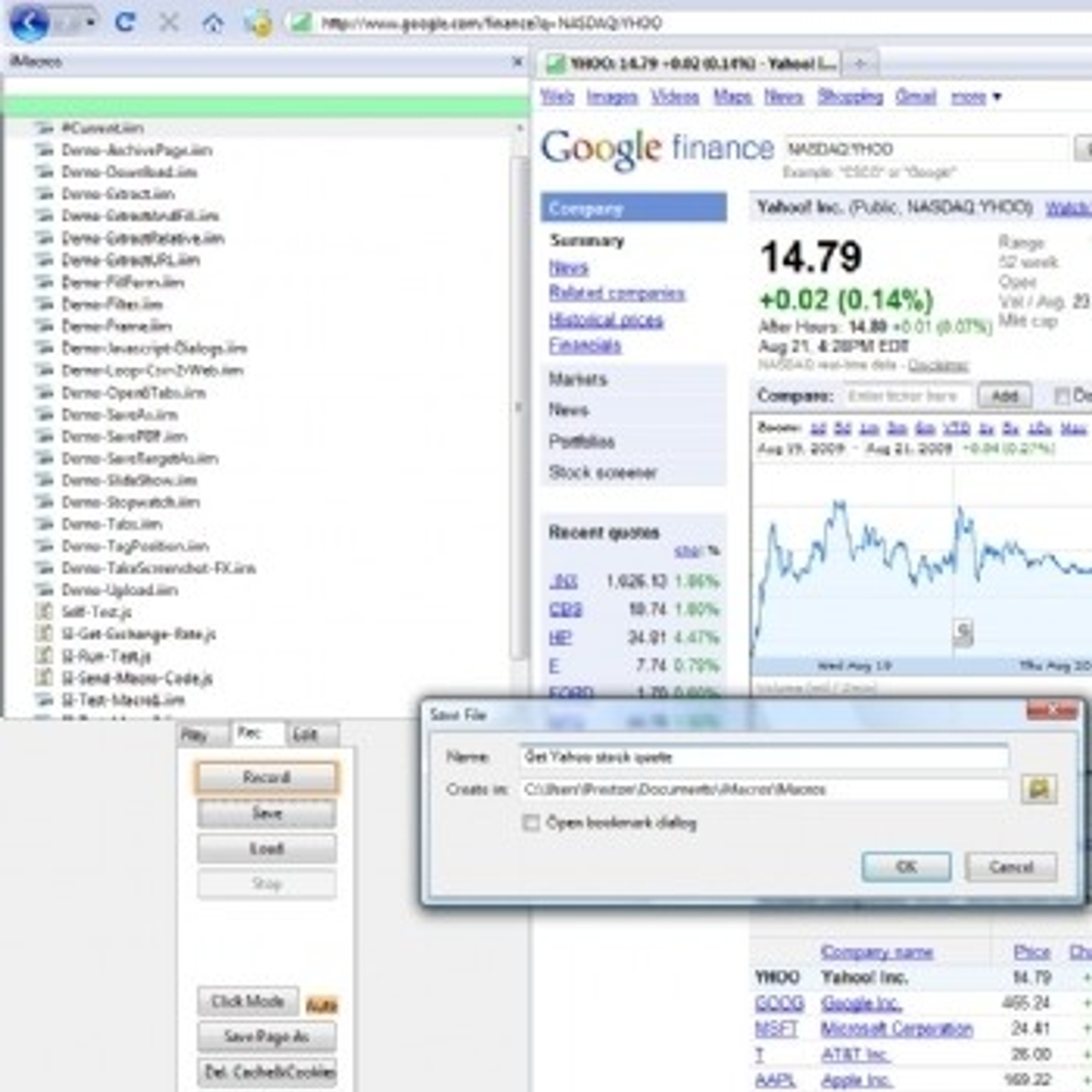This screenshot has width=1092, height=1092.
Task: Open the Images link in Google bar
Action: pyautogui.click(x=612, y=98)
